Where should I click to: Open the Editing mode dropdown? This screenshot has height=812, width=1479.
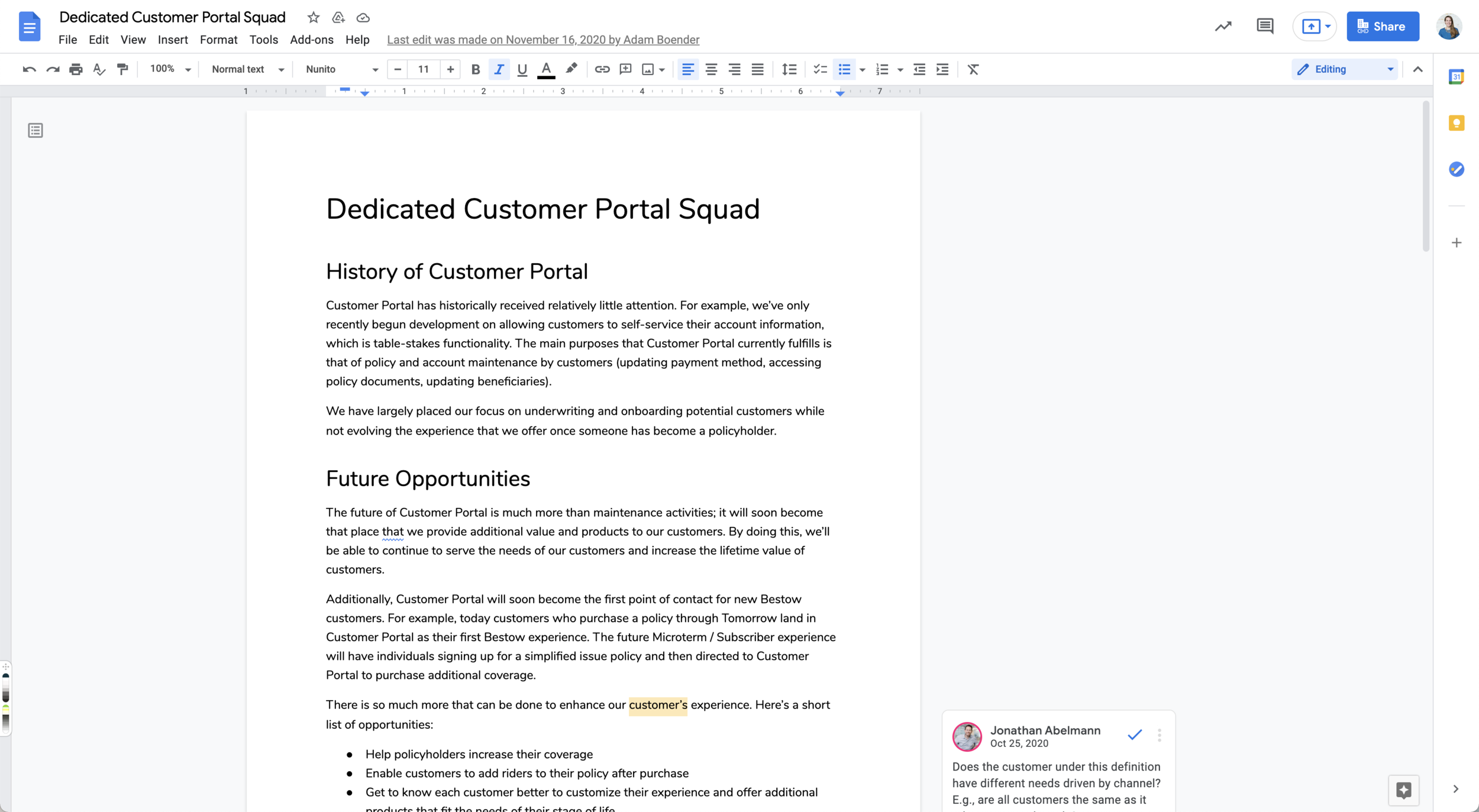(x=1345, y=69)
